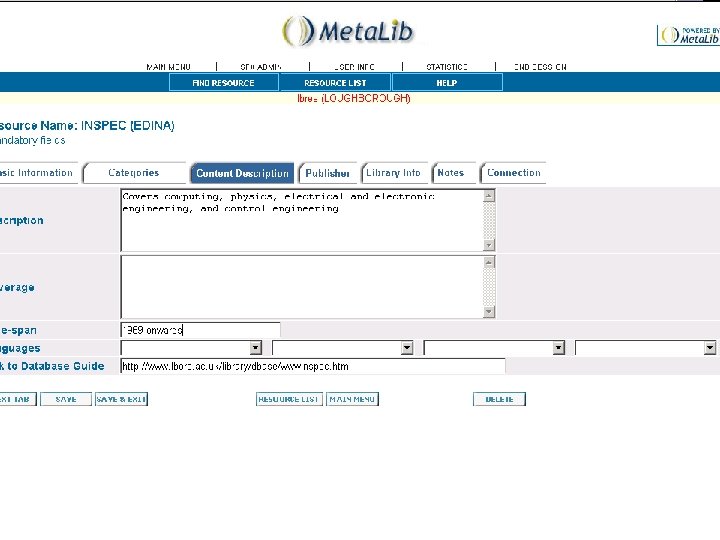Click the Time-span input field
Viewport: 720px width, 540px height.
(x=200, y=330)
